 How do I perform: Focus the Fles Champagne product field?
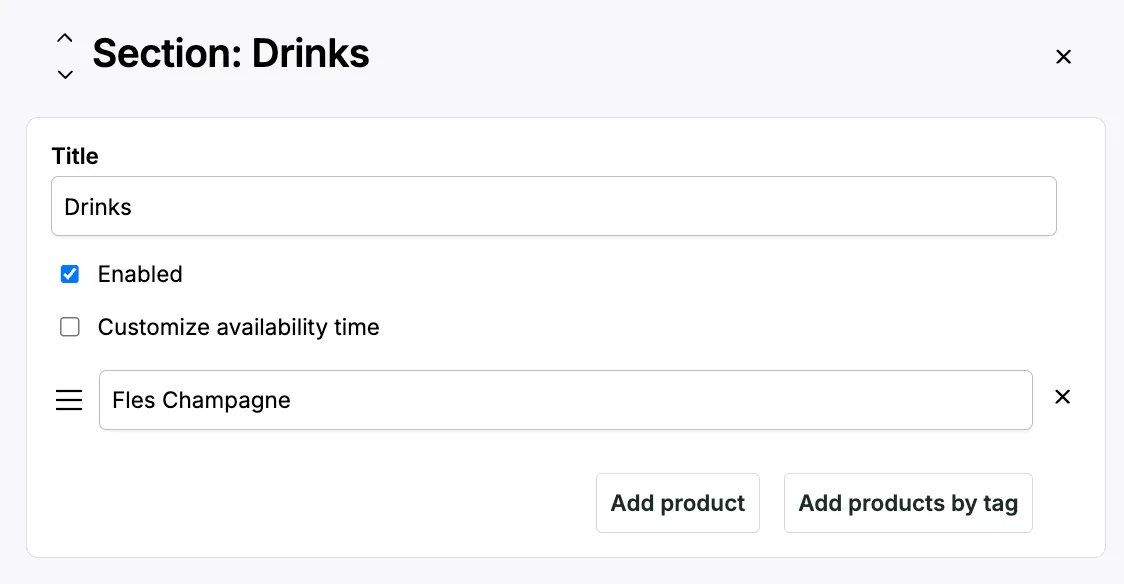click(565, 400)
